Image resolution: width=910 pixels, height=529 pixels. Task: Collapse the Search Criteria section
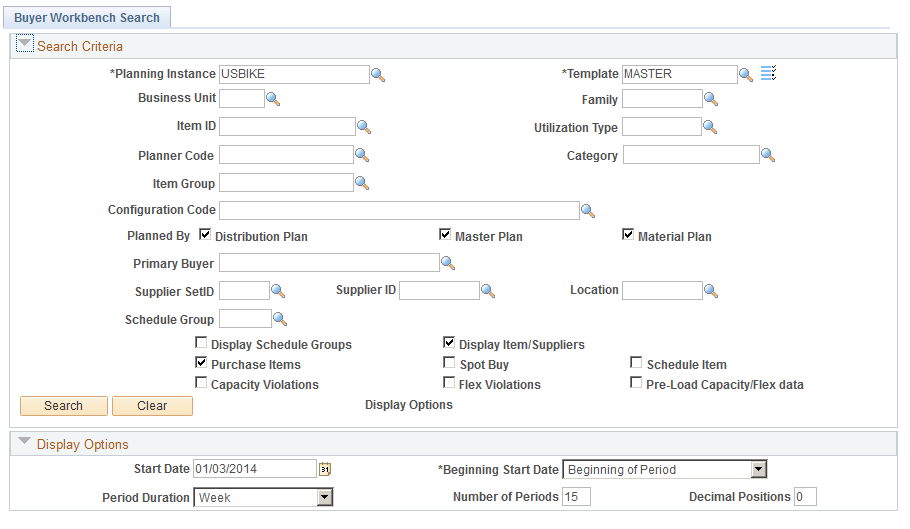click(x=24, y=44)
